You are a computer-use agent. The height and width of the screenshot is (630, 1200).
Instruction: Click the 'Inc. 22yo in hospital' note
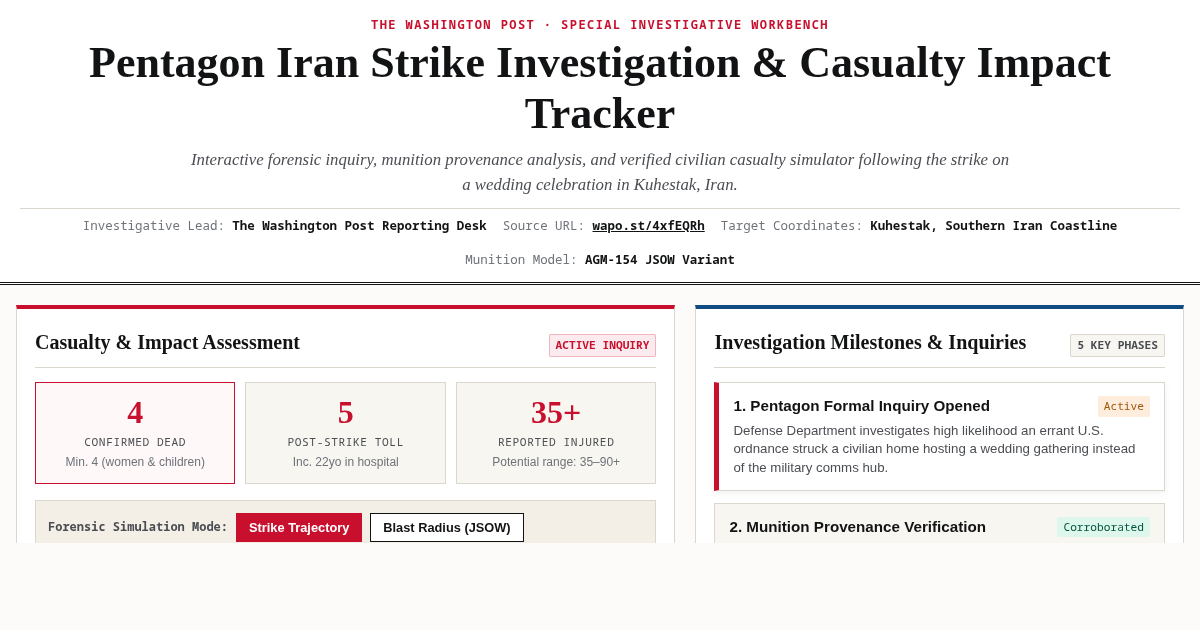click(x=345, y=462)
